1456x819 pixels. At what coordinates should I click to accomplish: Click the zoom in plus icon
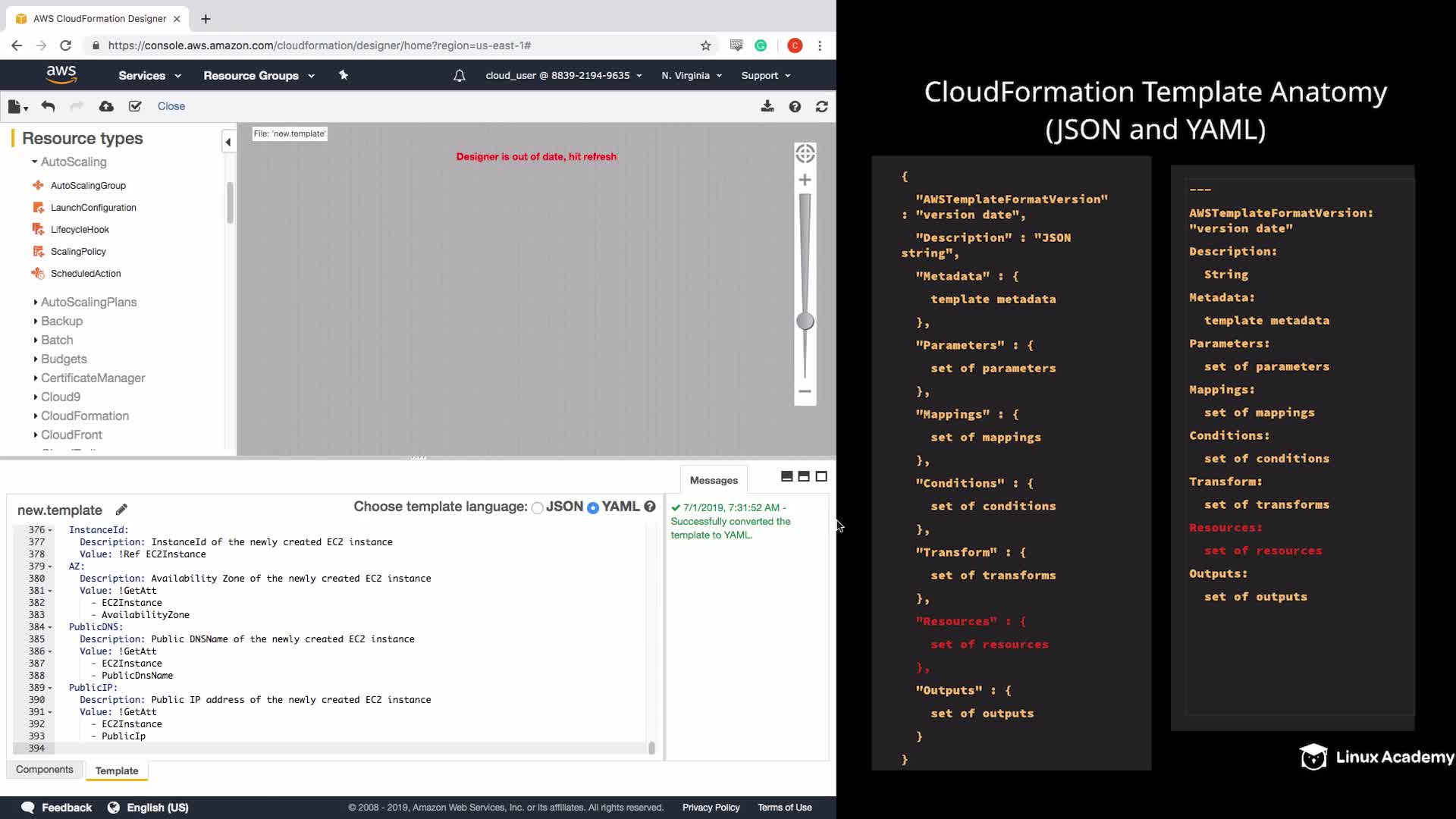pyautogui.click(x=805, y=180)
